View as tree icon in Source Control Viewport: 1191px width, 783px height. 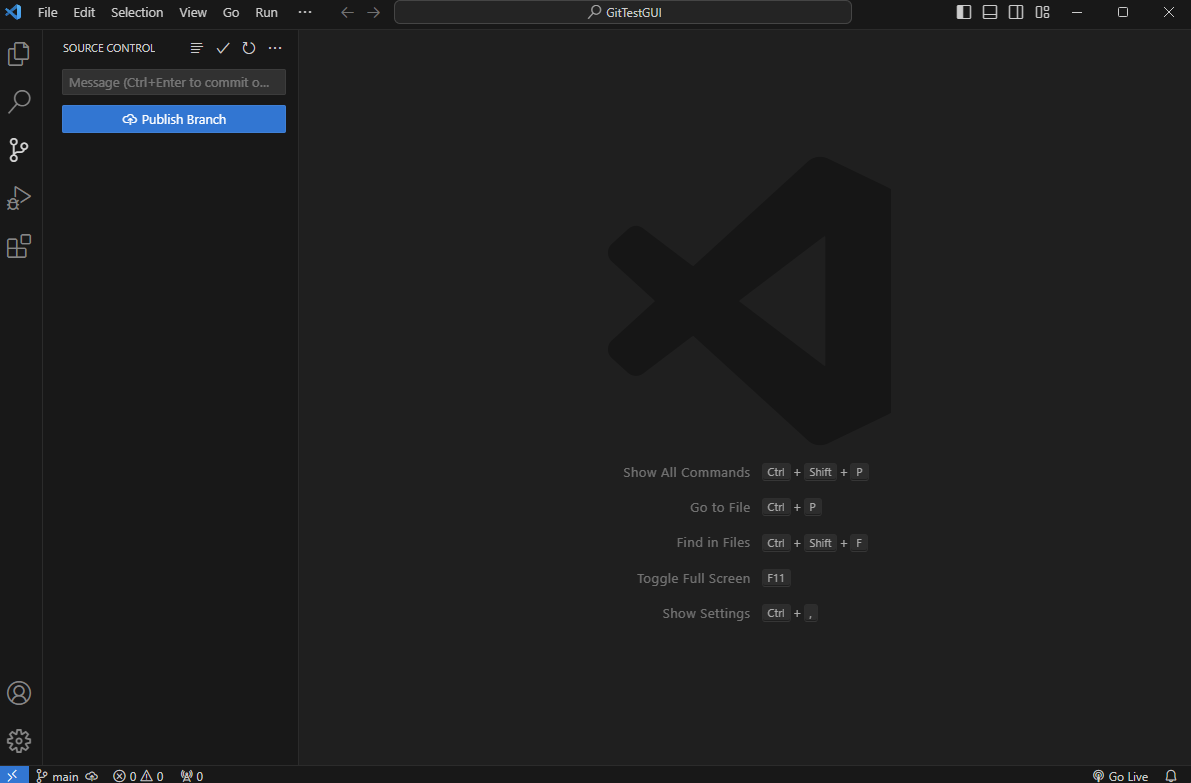pyautogui.click(x=197, y=48)
